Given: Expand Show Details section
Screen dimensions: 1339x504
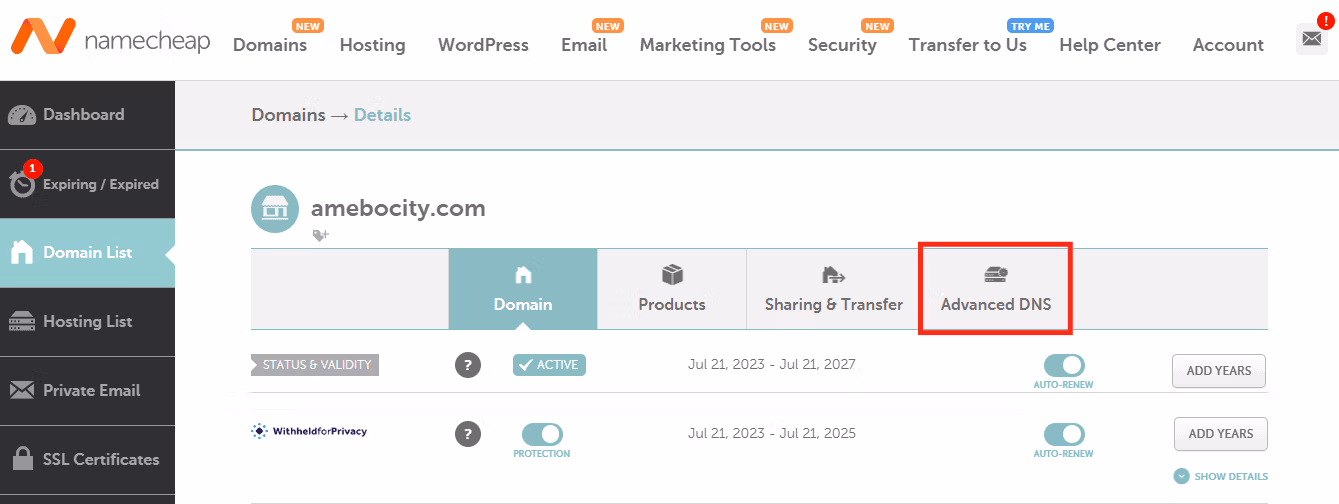Looking at the screenshot, I should [x=1221, y=477].
